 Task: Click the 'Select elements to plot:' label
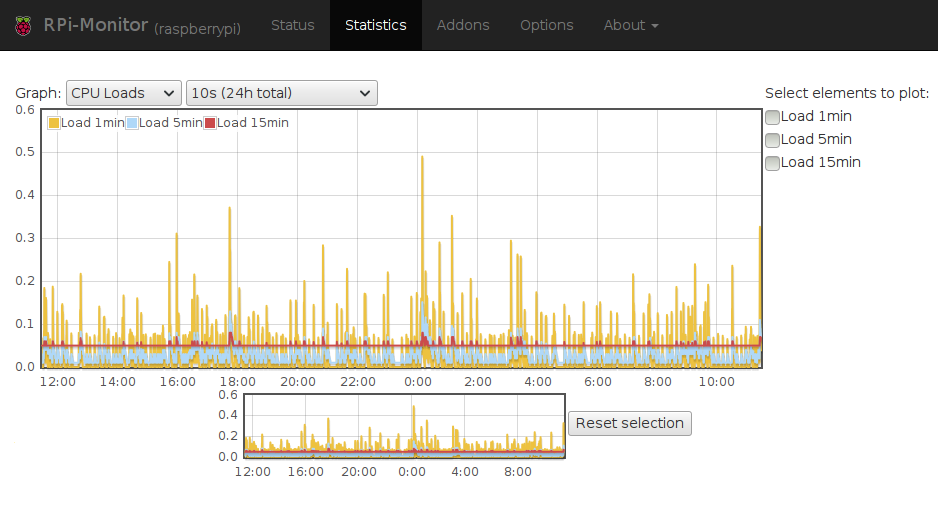[847, 93]
